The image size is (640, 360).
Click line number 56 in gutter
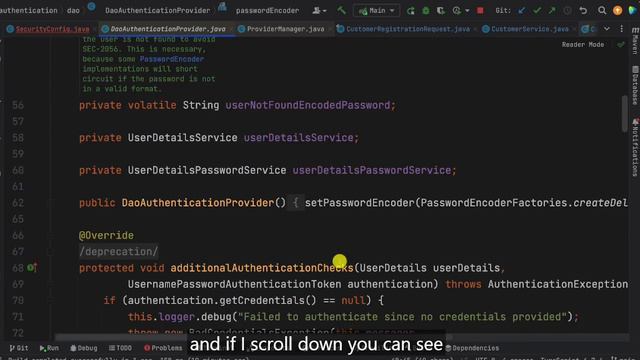point(18,105)
